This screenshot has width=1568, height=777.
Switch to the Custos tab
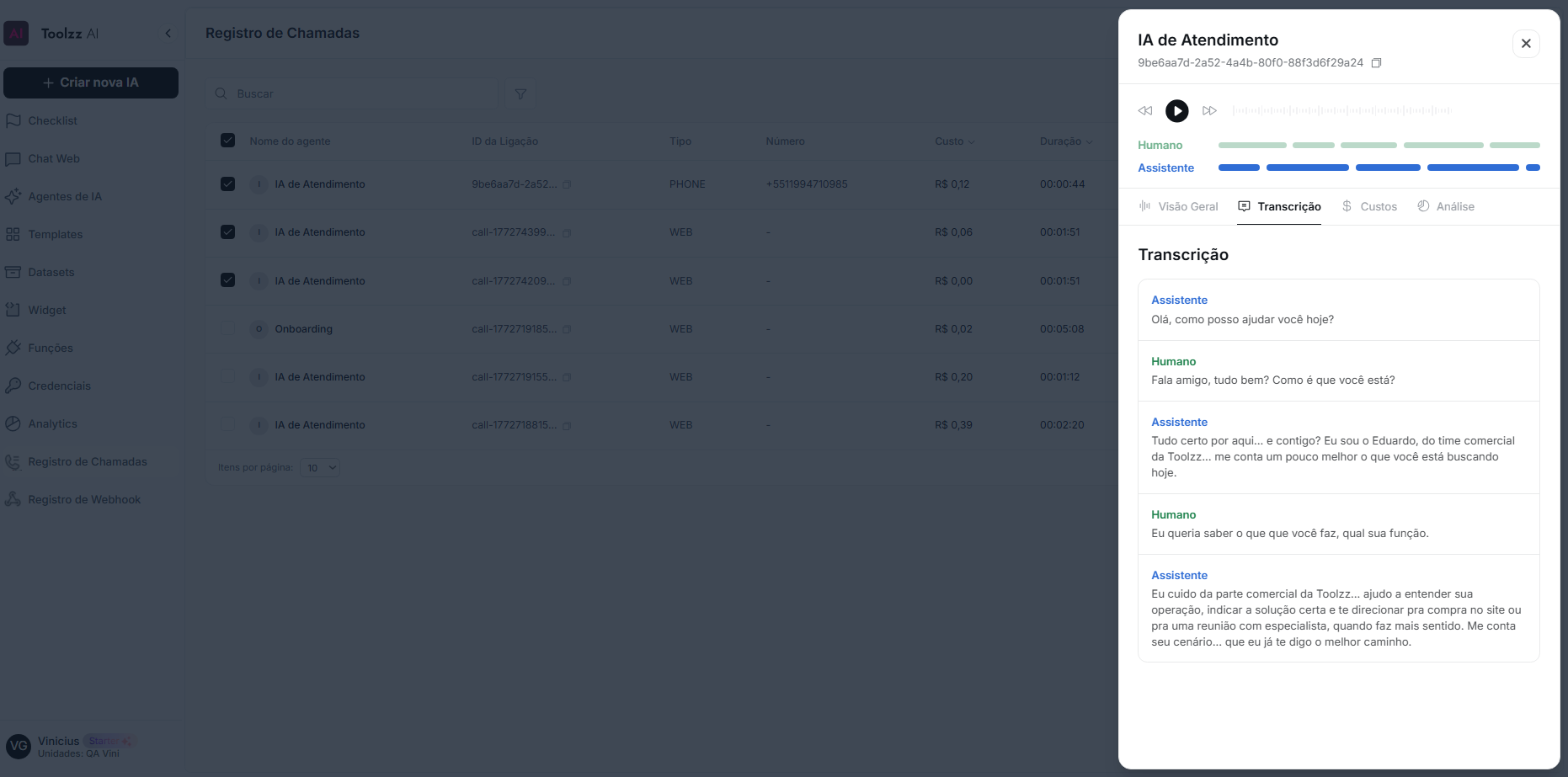[1370, 205]
